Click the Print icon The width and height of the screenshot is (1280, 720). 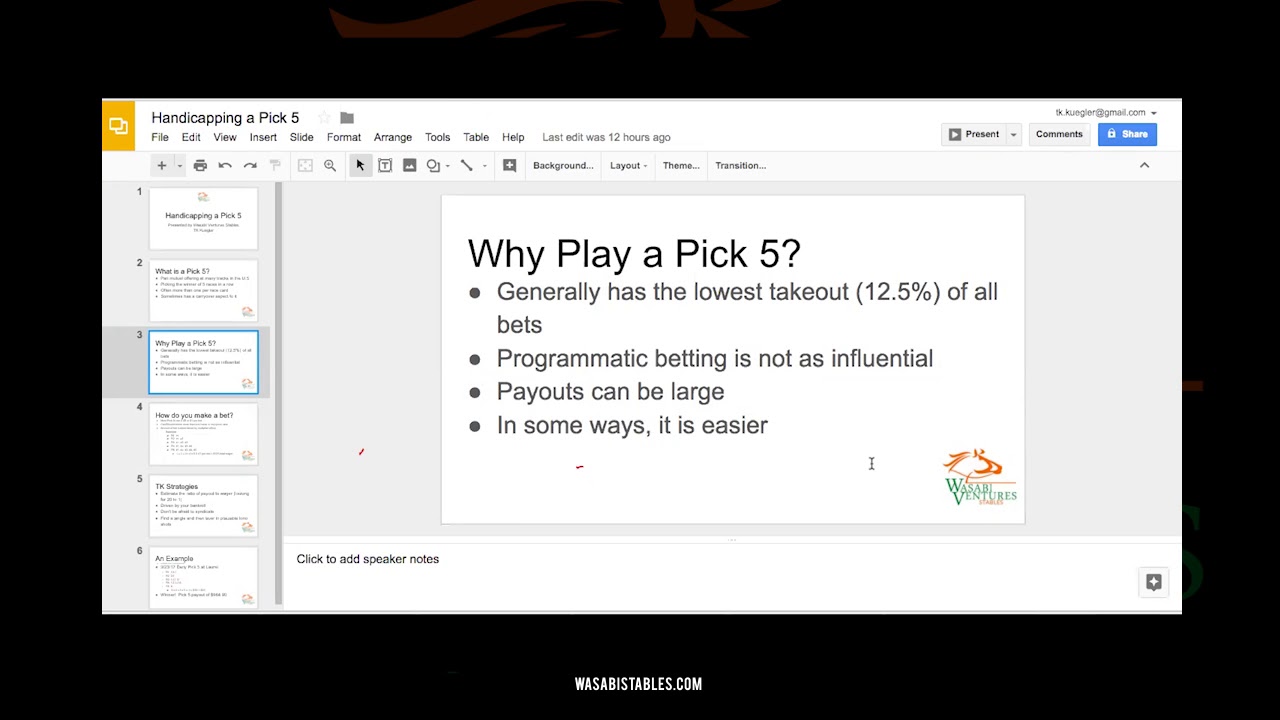click(200, 165)
